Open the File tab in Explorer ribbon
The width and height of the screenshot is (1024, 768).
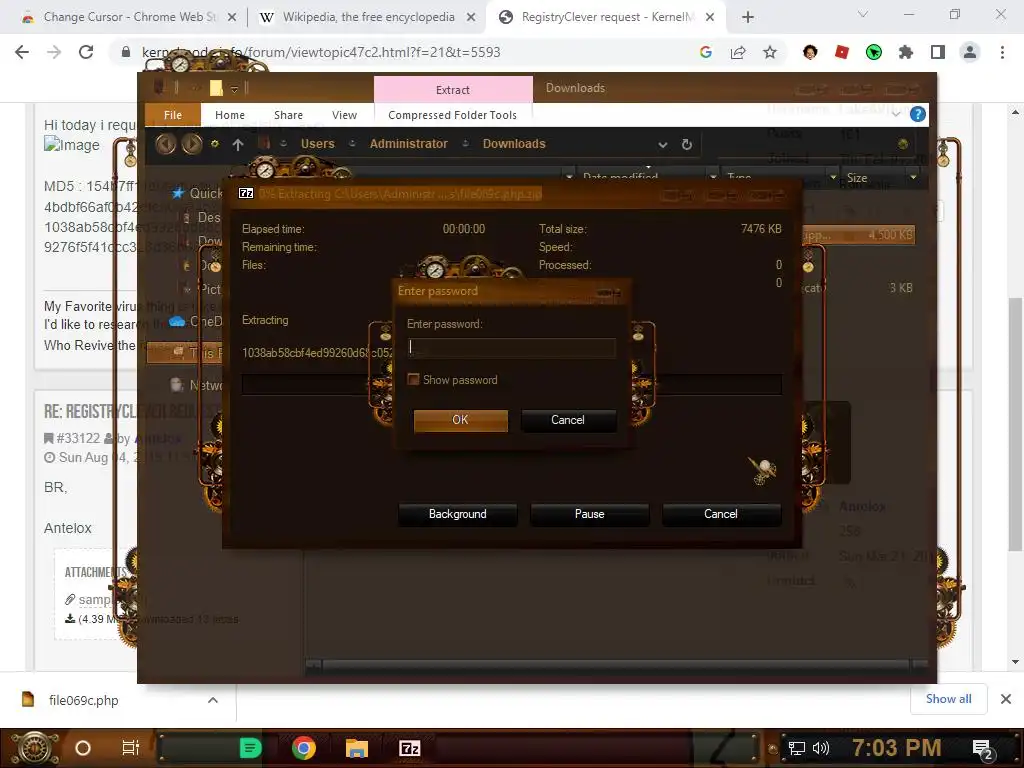tap(172, 115)
